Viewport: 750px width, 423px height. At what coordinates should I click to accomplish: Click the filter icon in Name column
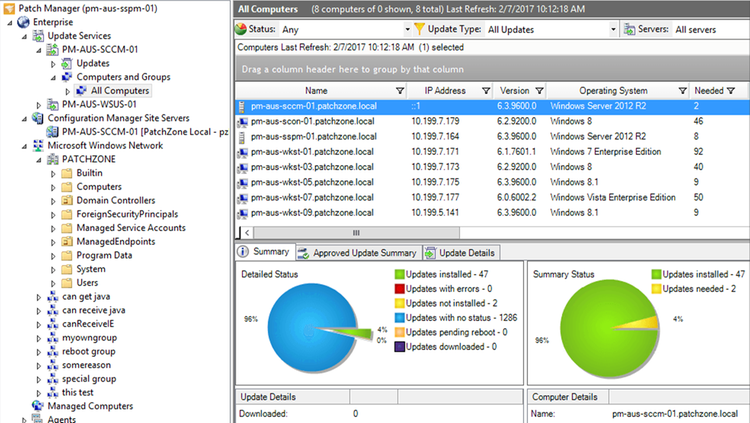pyautogui.click(x=400, y=91)
